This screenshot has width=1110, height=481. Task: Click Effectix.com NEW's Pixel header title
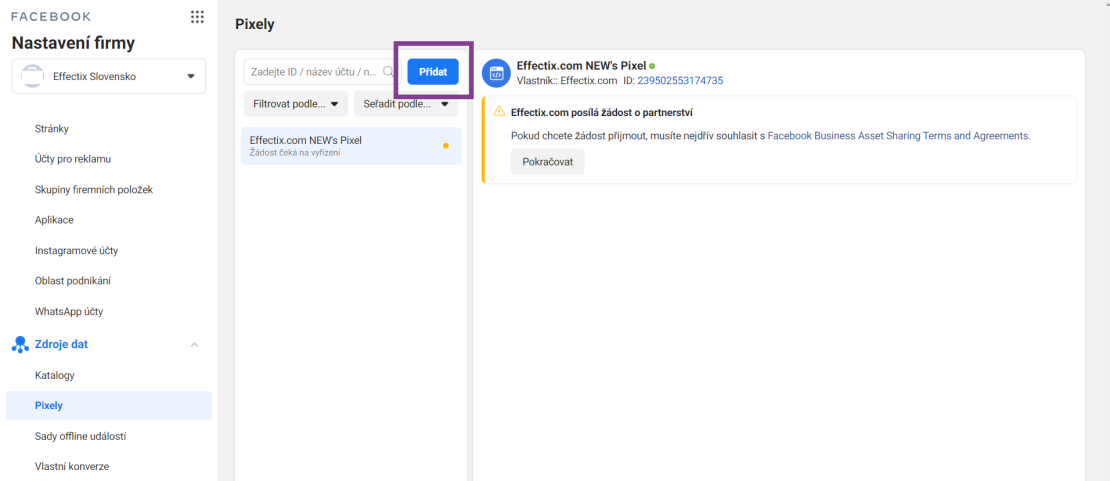(x=581, y=66)
